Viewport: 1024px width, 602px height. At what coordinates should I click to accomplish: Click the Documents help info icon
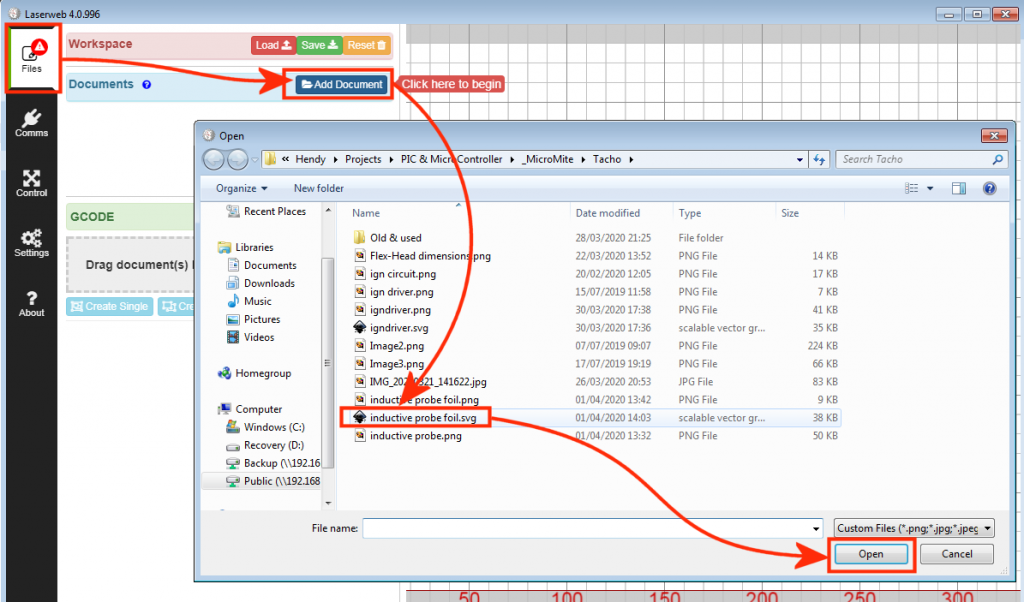click(x=147, y=85)
